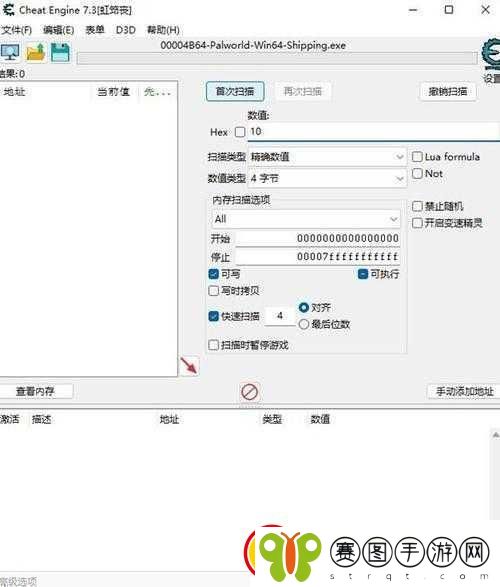Enable 扫描时暂停游戏 pause while scanning
Viewport: 500px width, 587px height.
(213, 345)
